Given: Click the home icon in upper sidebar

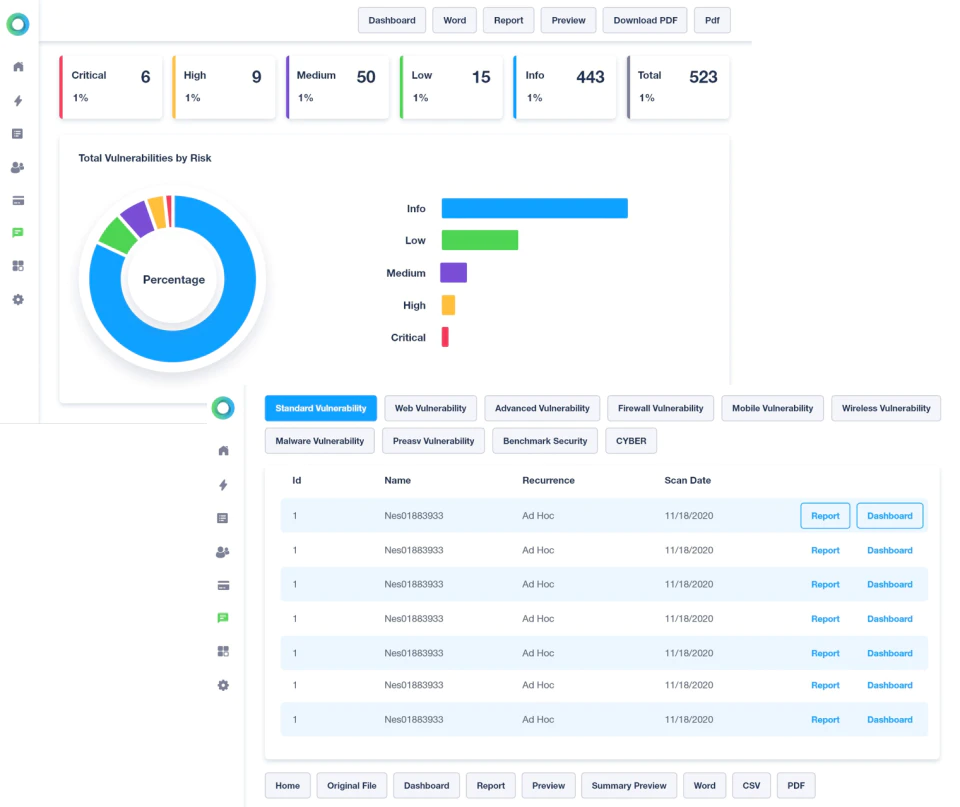Looking at the screenshot, I should click(18, 67).
